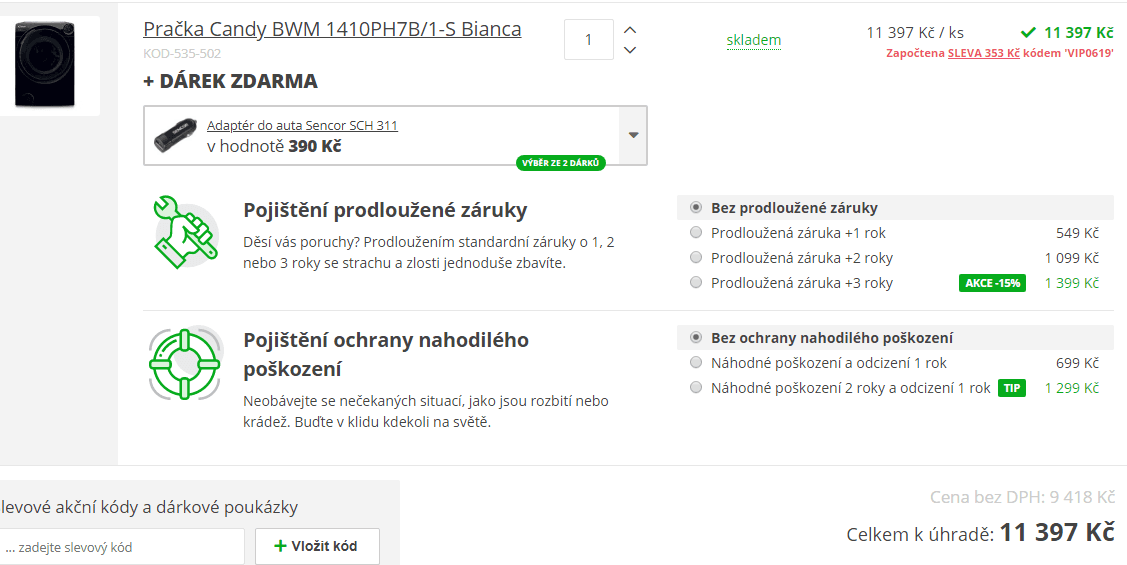The width and height of the screenshot is (1127, 565).
Task: Click the 'Vložit kód' button
Action: [317, 546]
